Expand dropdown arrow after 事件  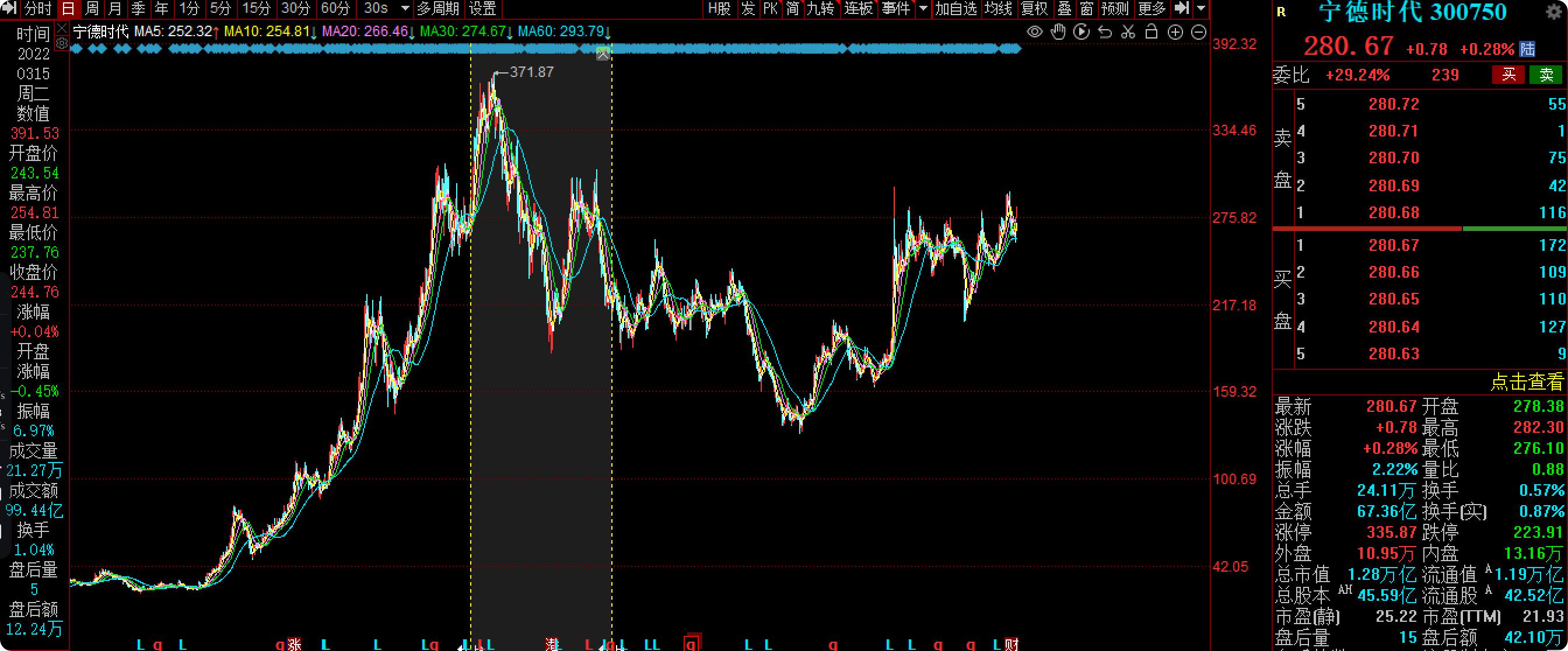pos(923,9)
